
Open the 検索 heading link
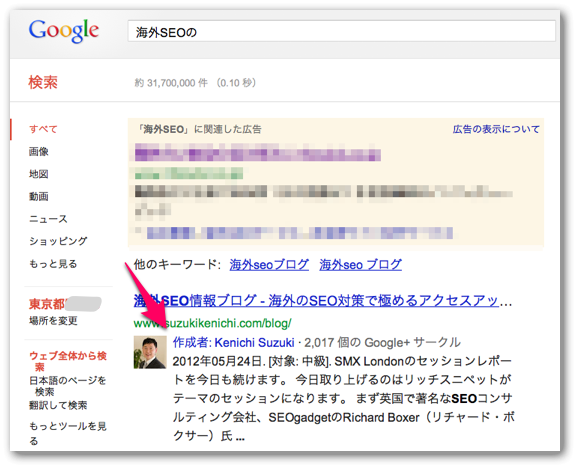pos(43,82)
